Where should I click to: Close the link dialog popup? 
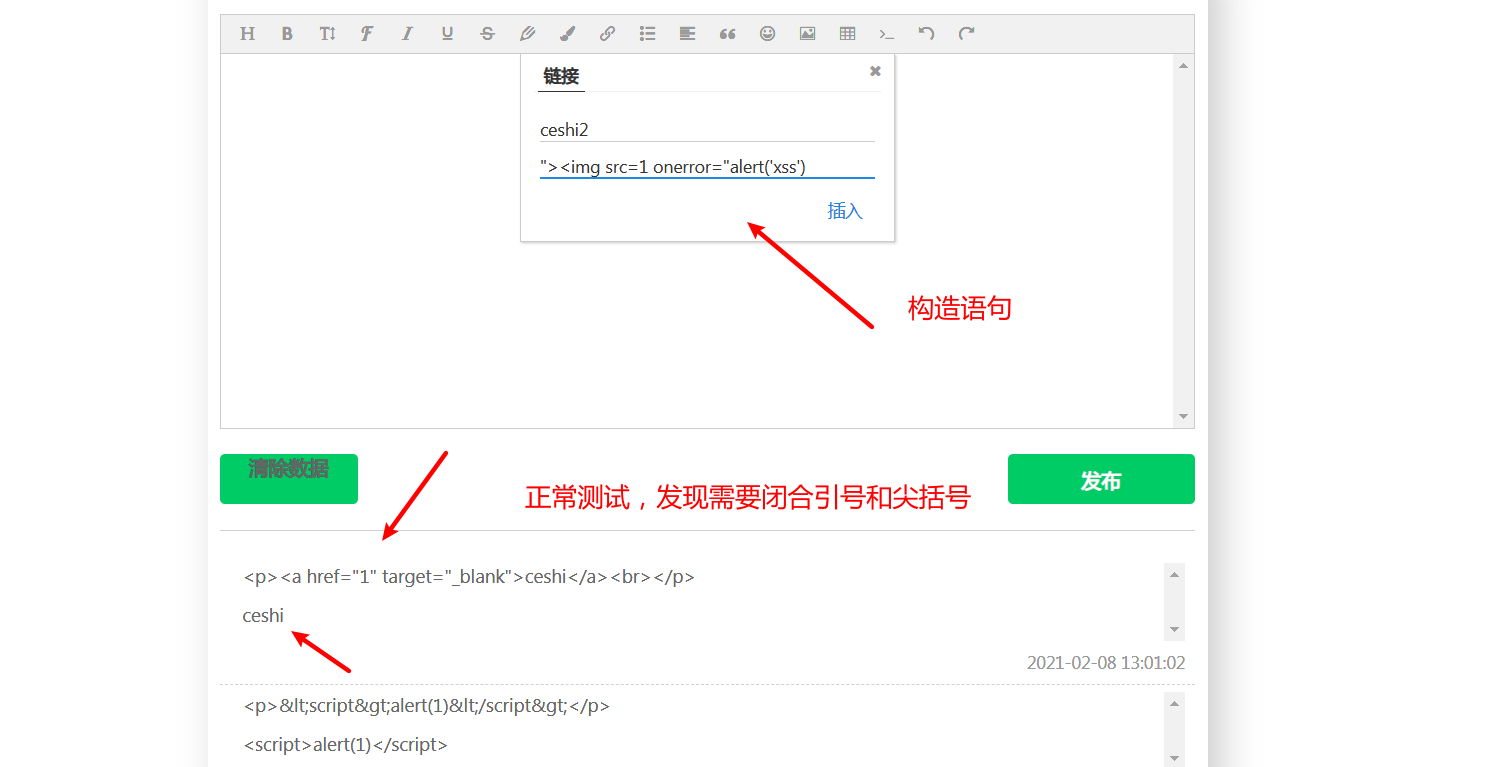pos(875,71)
